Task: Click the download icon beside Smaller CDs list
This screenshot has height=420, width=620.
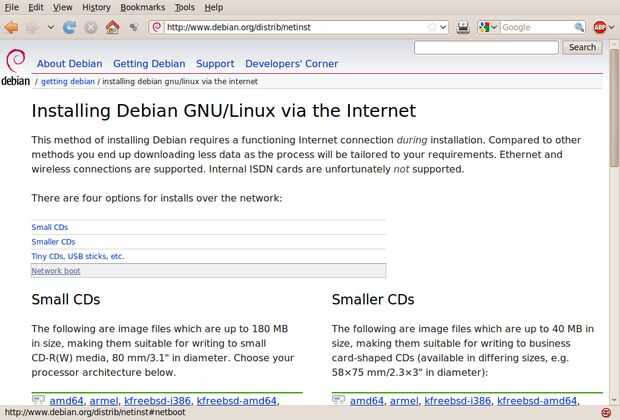Action: click(338, 399)
